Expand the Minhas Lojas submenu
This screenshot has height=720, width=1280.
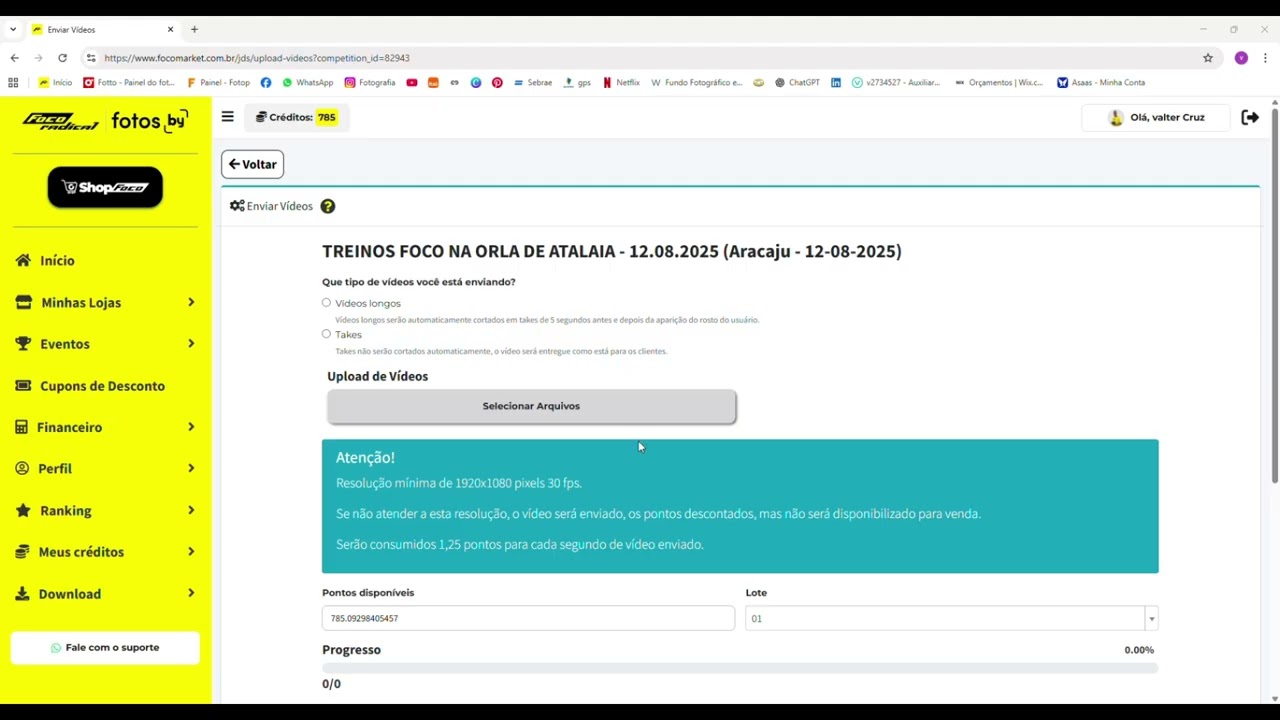191,302
